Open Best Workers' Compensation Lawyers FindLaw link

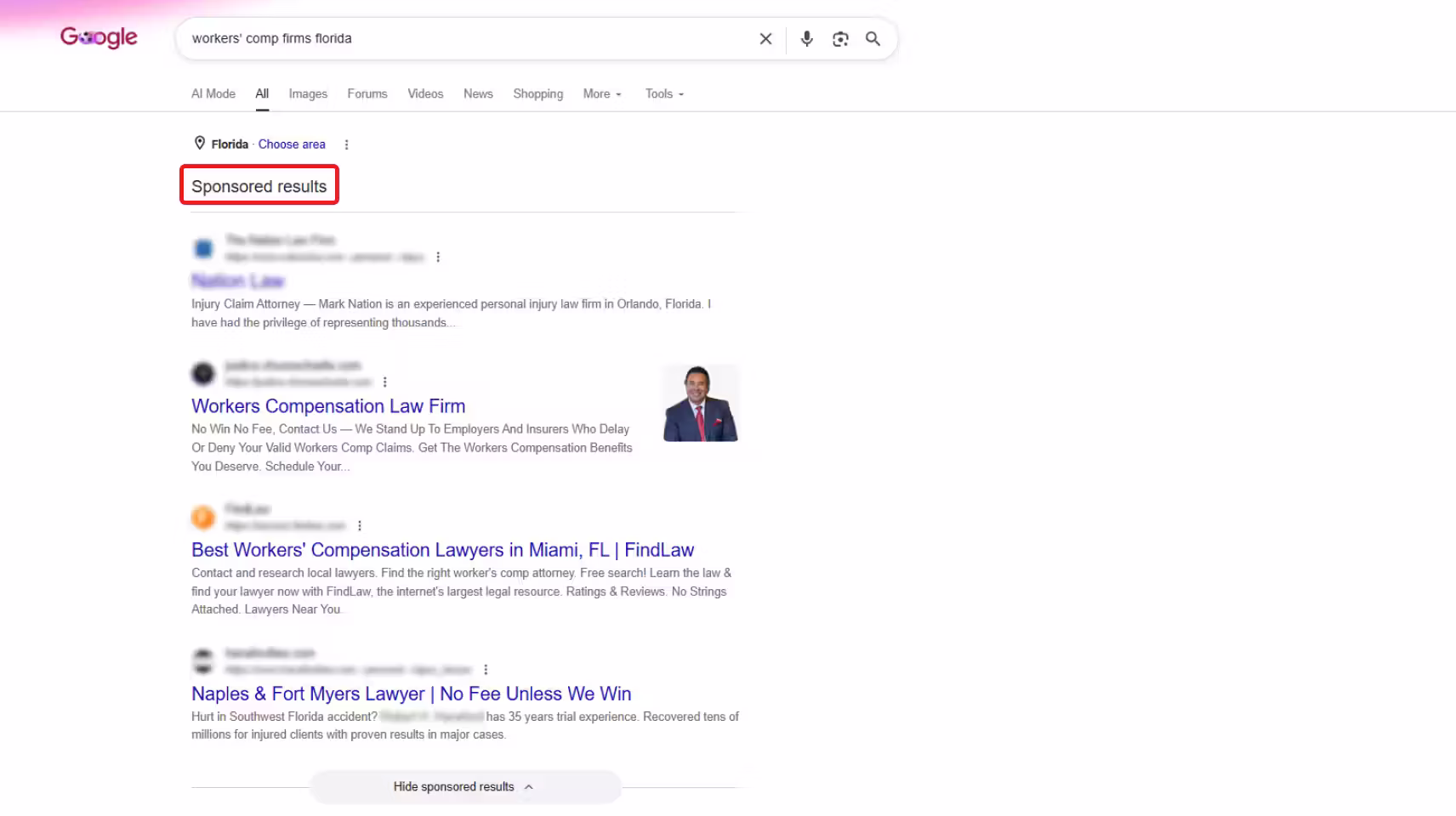point(442,550)
